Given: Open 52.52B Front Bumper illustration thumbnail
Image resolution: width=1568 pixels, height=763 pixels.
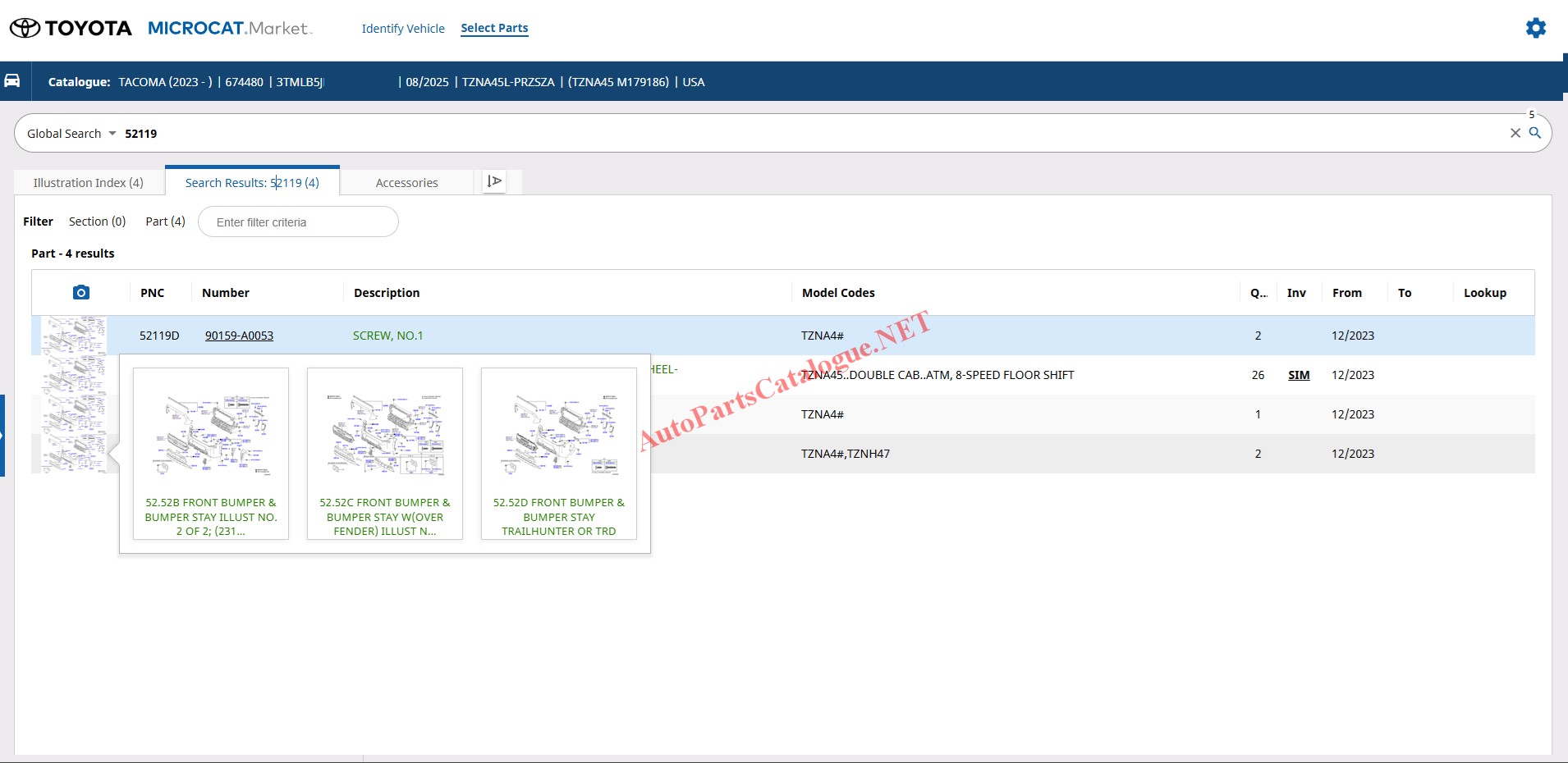Looking at the screenshot, I should tap(211, 453).
